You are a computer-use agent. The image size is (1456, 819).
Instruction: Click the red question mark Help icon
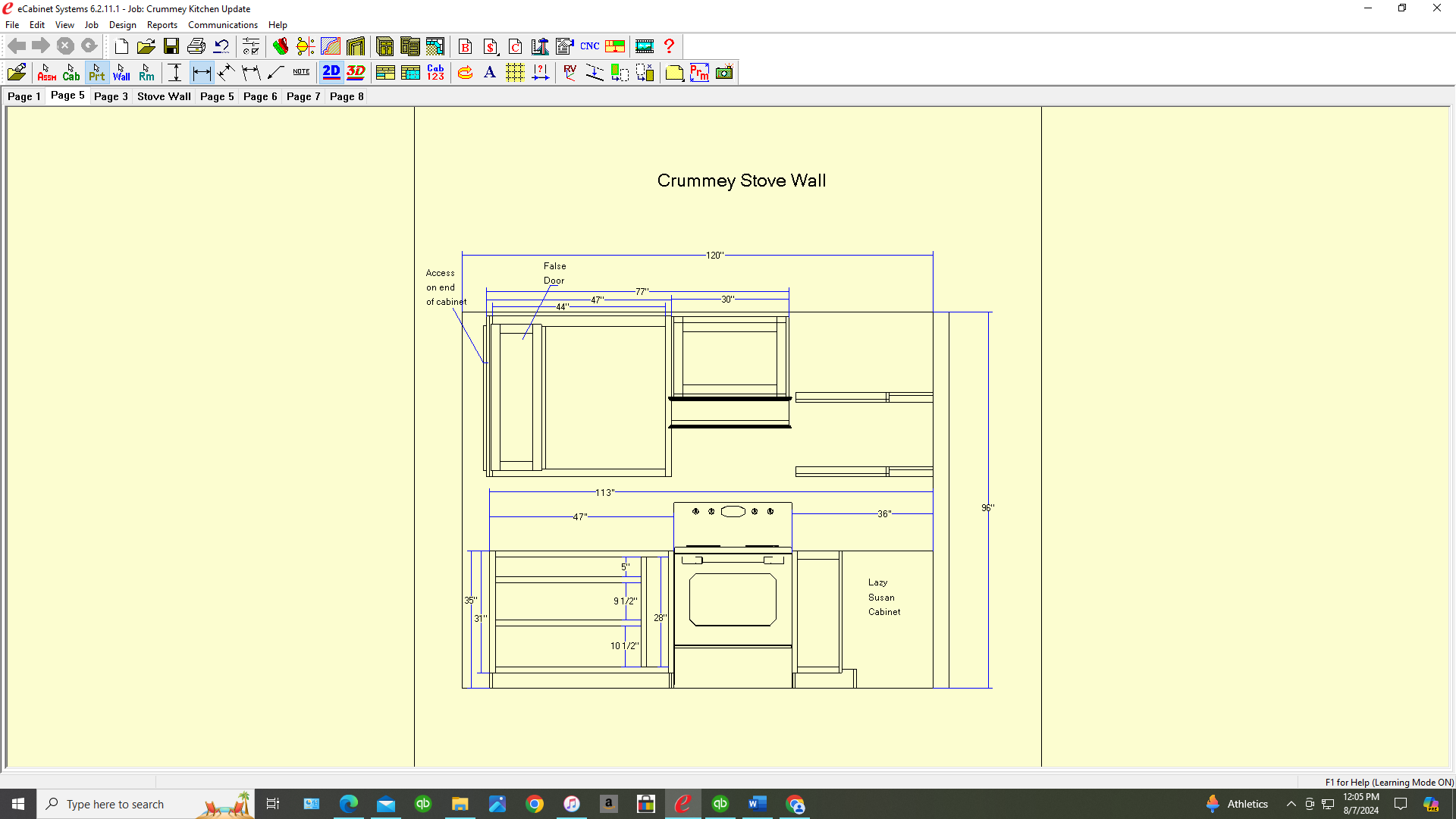669,46
